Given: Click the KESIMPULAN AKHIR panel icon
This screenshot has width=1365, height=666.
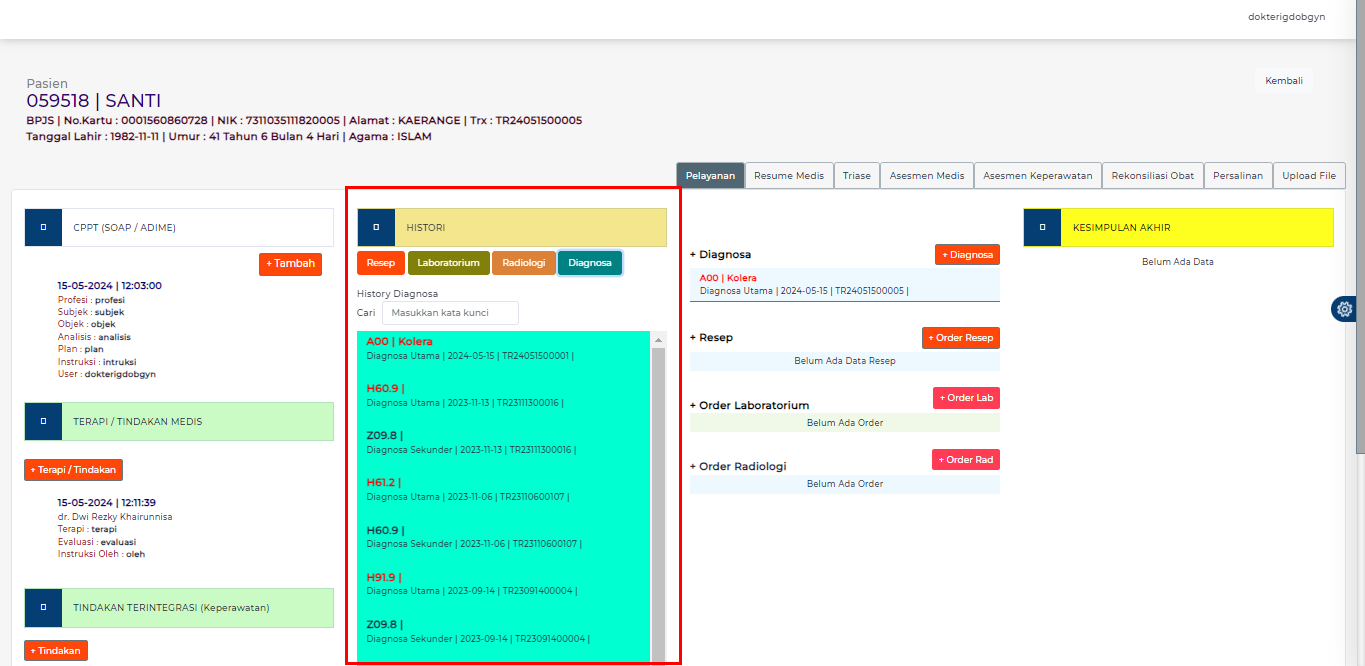Looking at the screenshot, I should 1041,227.
